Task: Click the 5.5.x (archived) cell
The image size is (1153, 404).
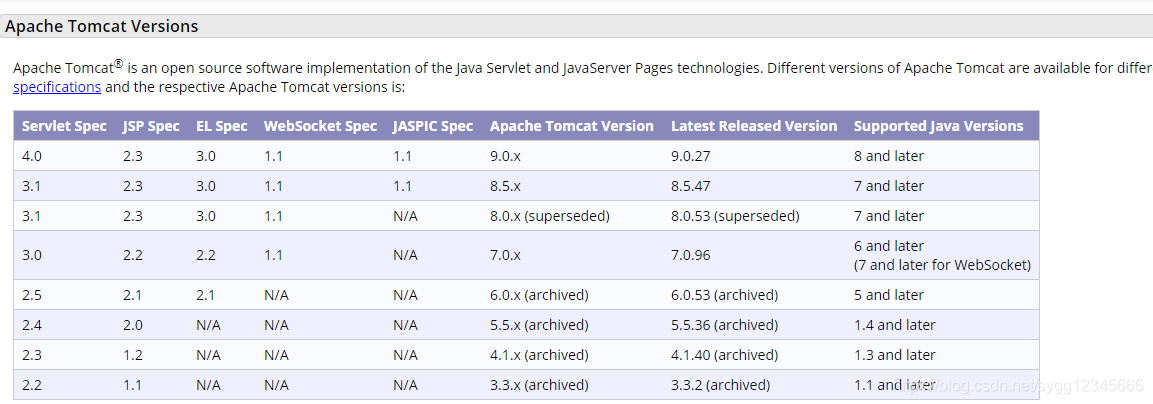Action: [539, 325]
